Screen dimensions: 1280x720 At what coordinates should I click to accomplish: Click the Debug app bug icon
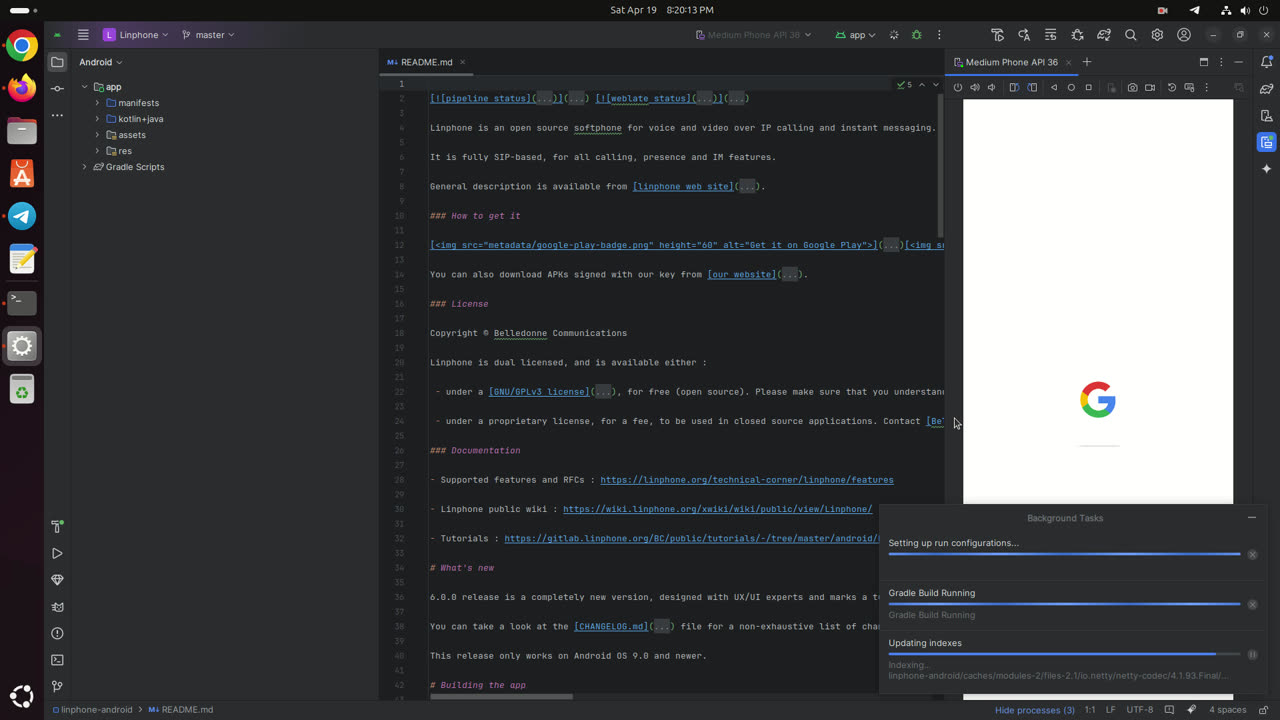tap(916, 35)
